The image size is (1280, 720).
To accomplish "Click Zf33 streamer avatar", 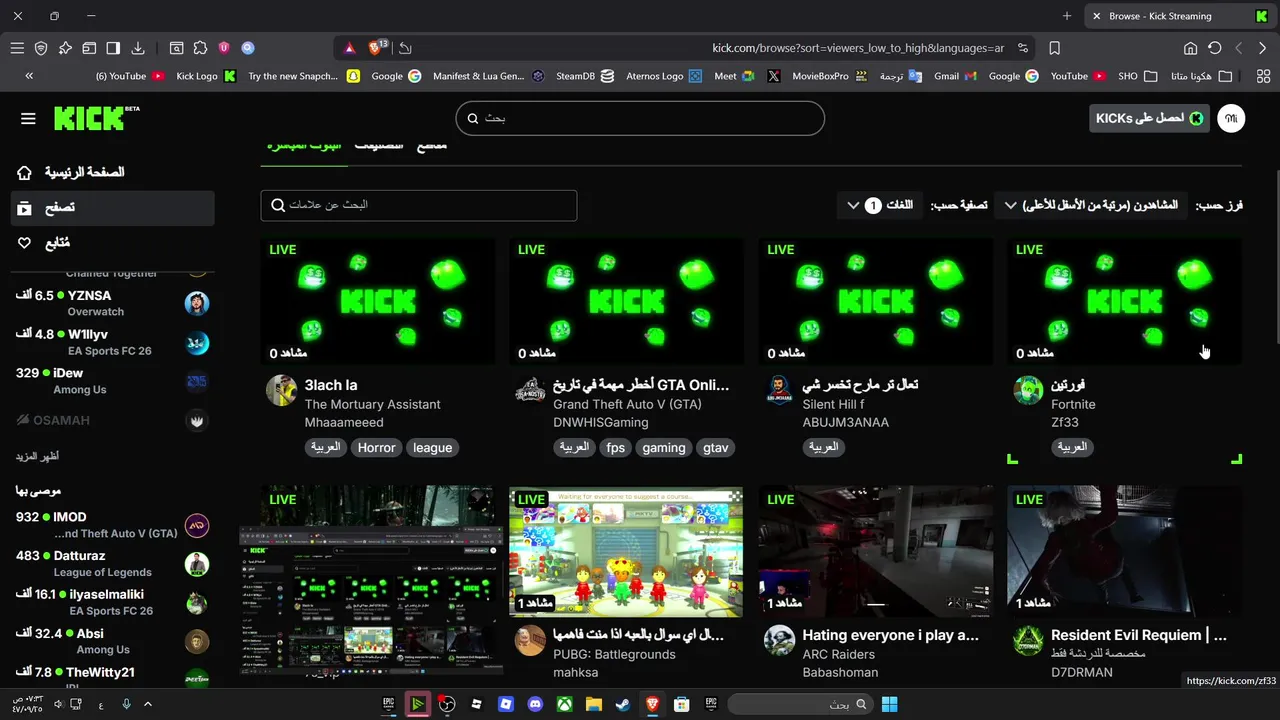I will click(1028, 390).
